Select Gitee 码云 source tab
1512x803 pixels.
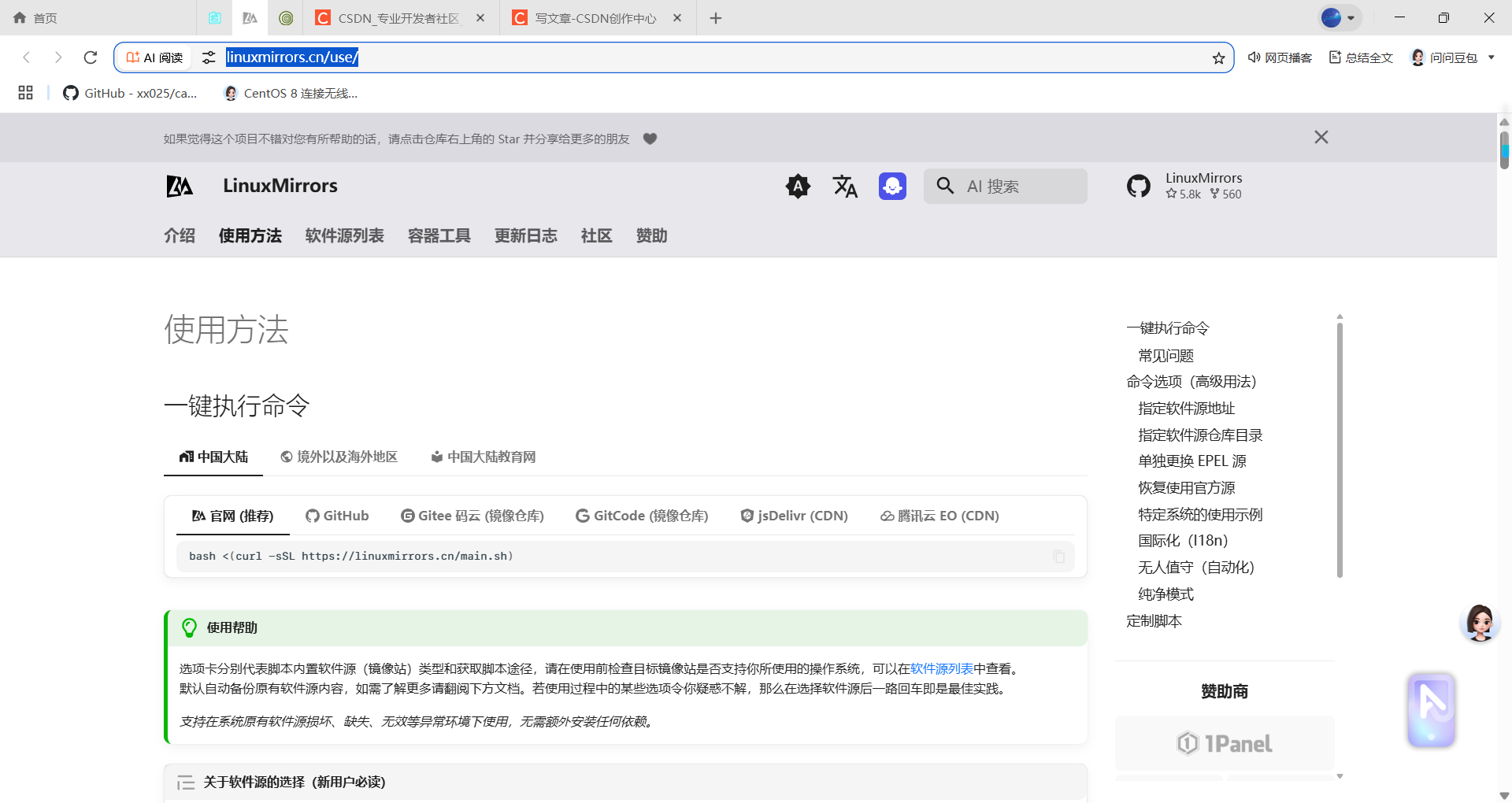pos(472,516)
